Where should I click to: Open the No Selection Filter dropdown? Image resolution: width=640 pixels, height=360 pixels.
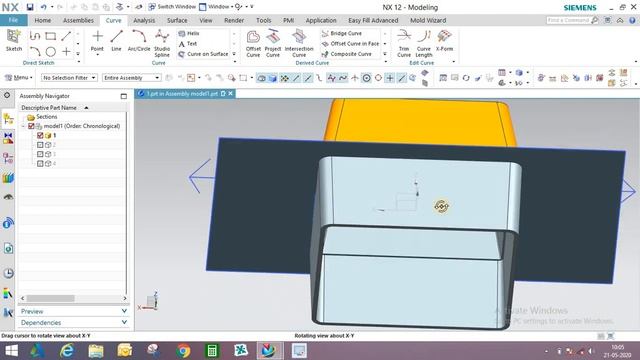pos(69,78)
